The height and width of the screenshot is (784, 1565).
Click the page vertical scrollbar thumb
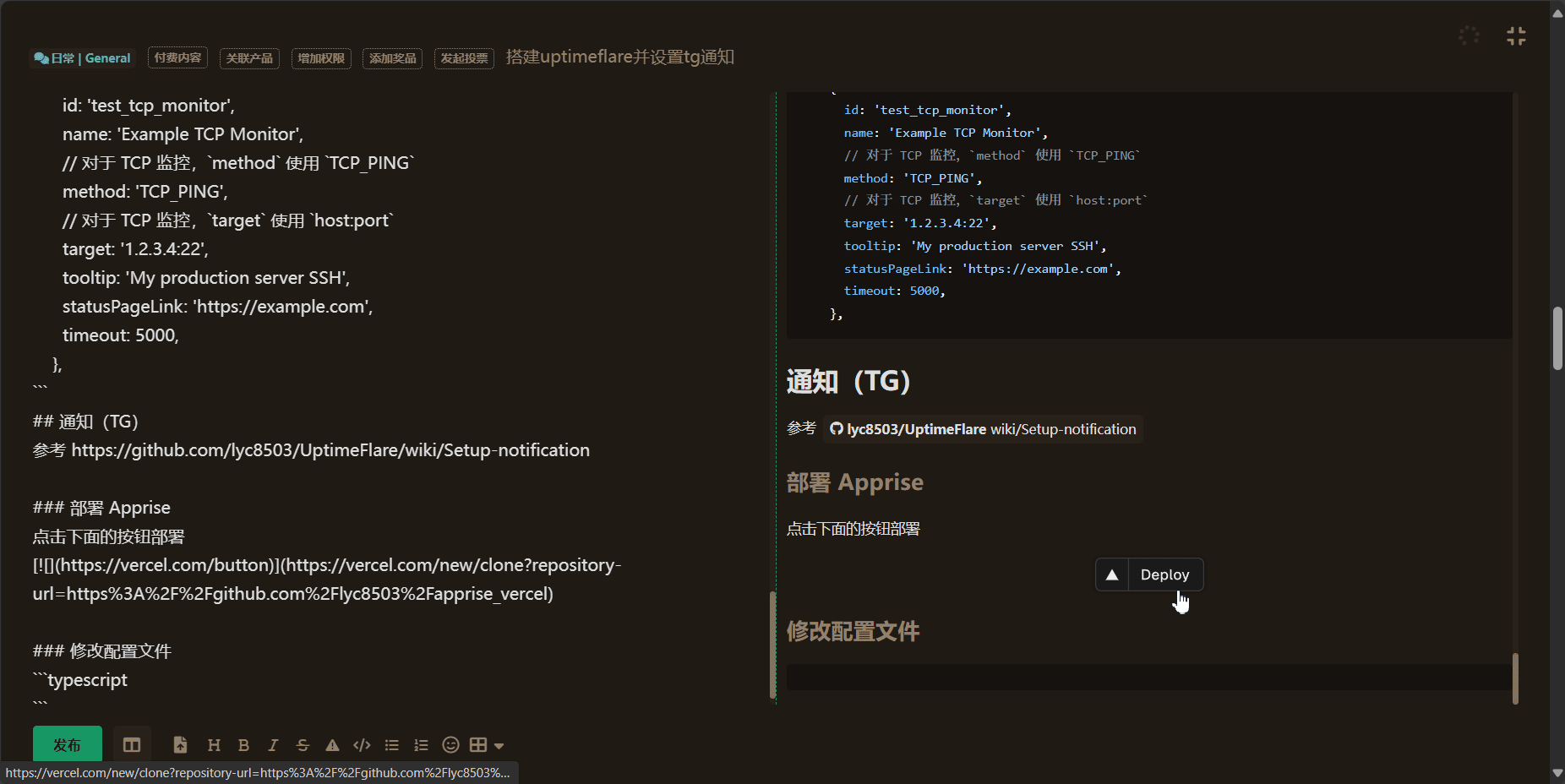click(1557, 338)
